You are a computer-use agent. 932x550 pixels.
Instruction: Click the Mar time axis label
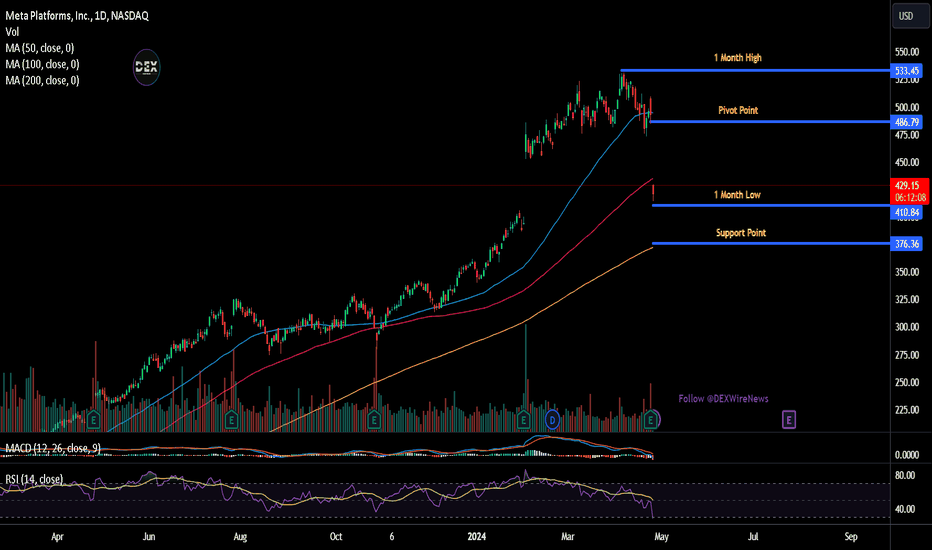(568, 536)
